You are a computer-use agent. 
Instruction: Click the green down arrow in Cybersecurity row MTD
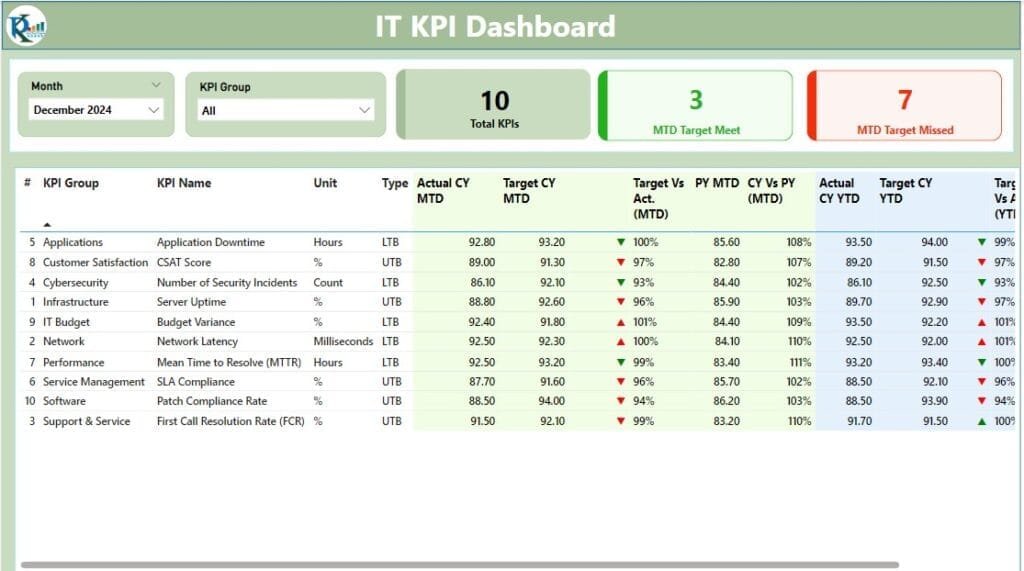coord(621,283)
